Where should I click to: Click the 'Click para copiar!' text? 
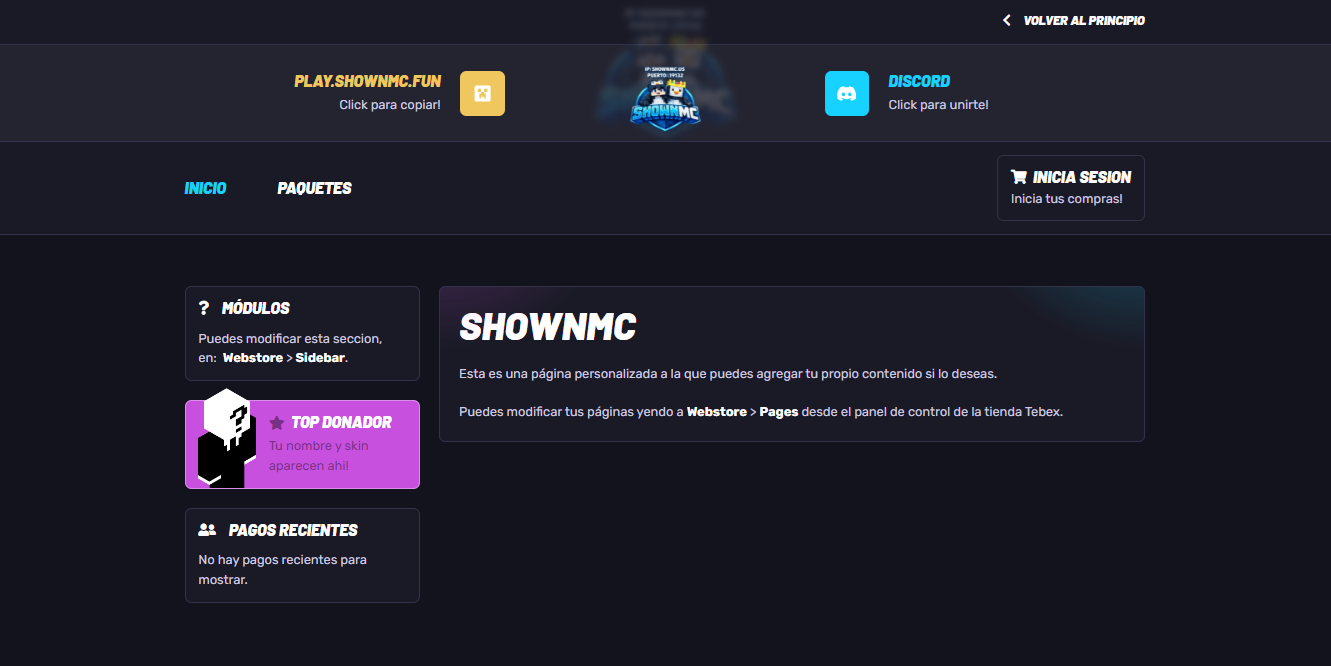(x=390, y=104)
